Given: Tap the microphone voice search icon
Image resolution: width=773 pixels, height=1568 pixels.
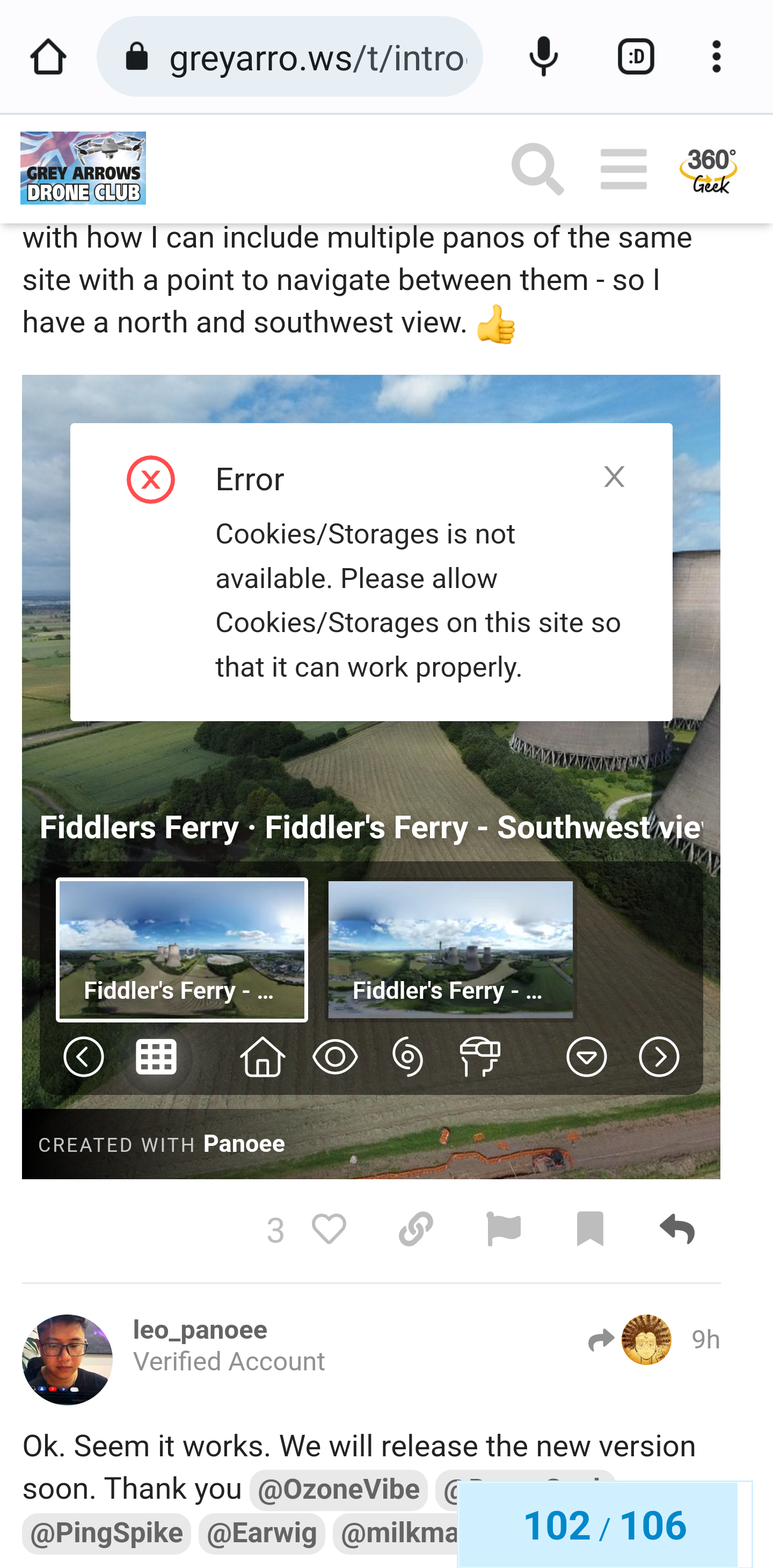Looking at the screenshot, I should (x=544, y=56).
